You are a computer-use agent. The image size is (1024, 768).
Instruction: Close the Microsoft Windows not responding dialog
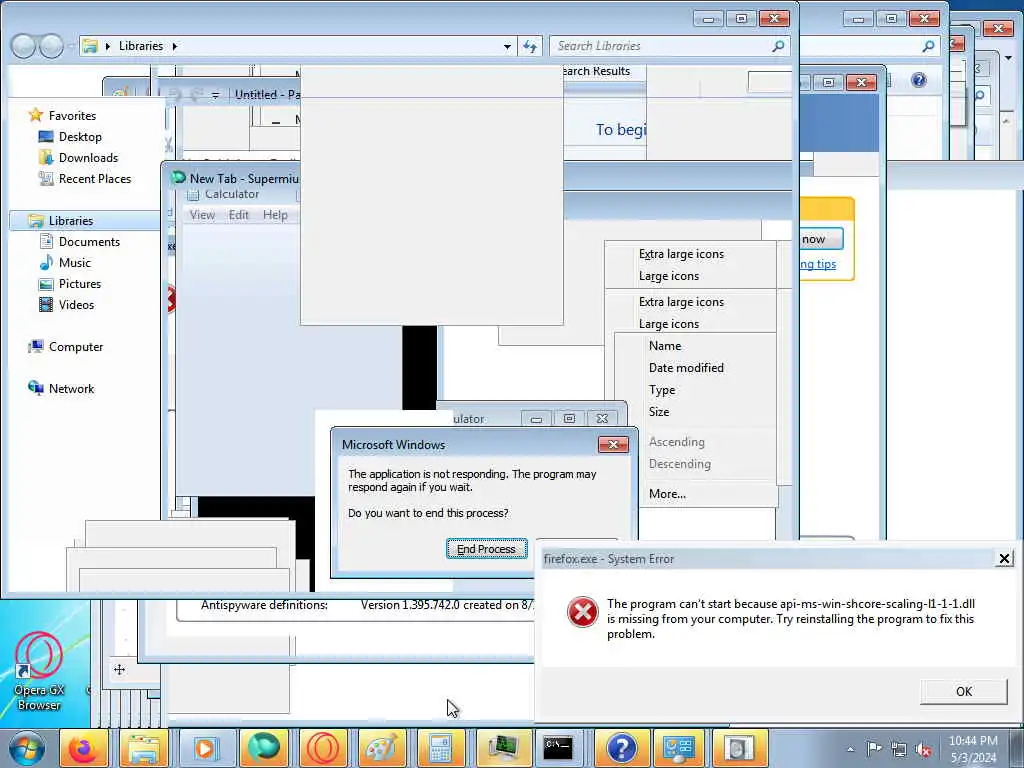[613, 445]
